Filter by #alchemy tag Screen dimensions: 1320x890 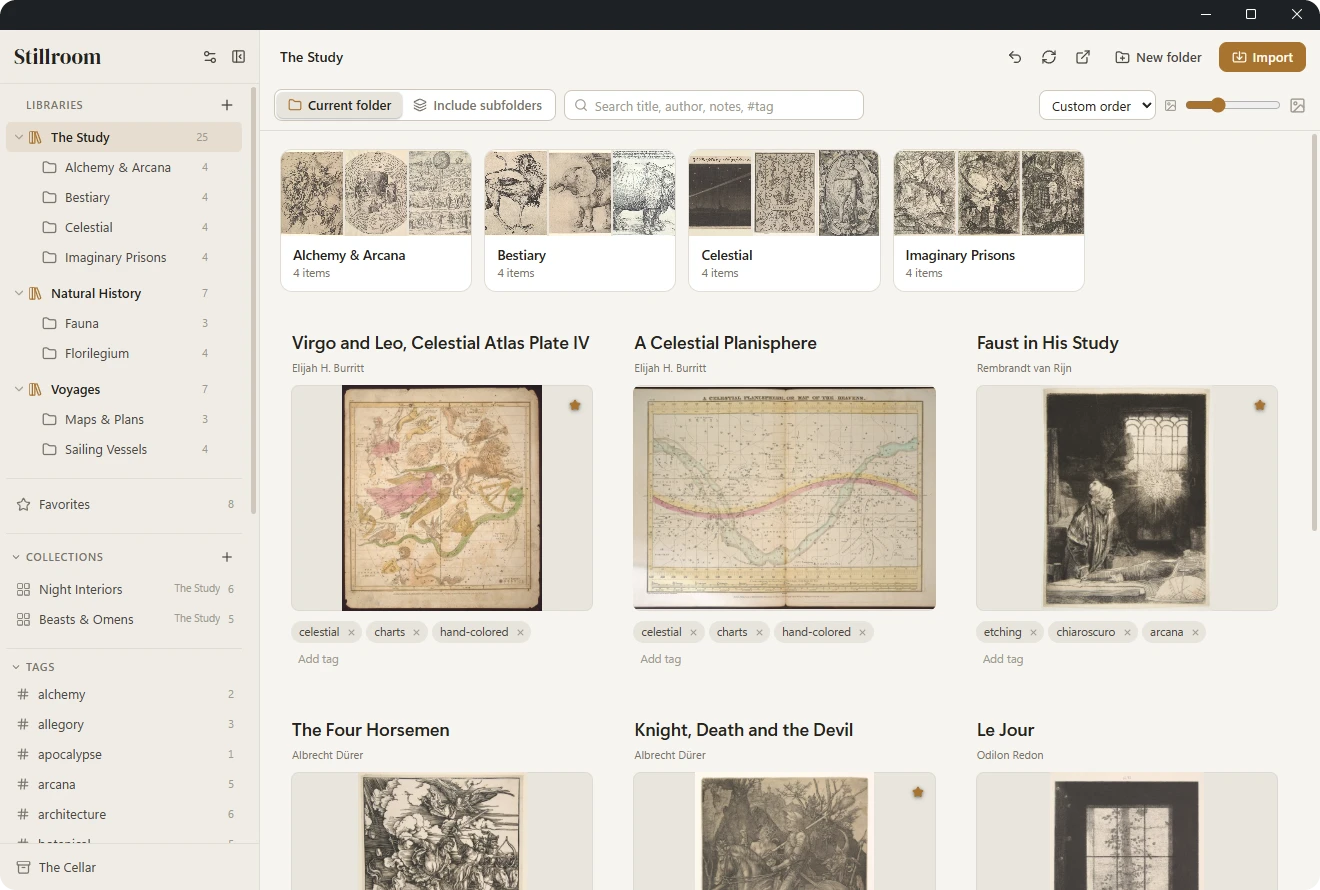pyautogui.click(x=124, y=694)
